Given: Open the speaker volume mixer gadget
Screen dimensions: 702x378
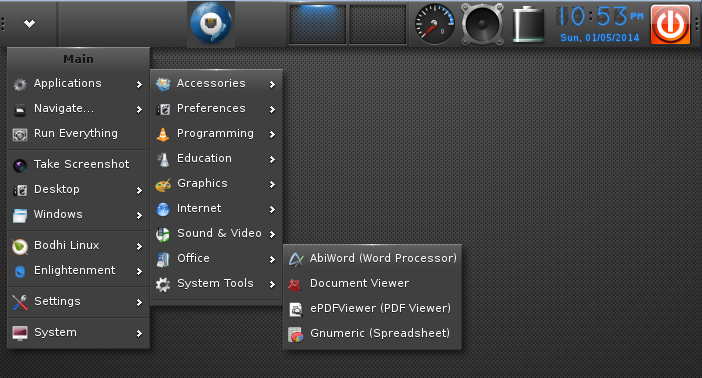Looking at the screenshot, I should pyautogui.click(x=482, y=24).
